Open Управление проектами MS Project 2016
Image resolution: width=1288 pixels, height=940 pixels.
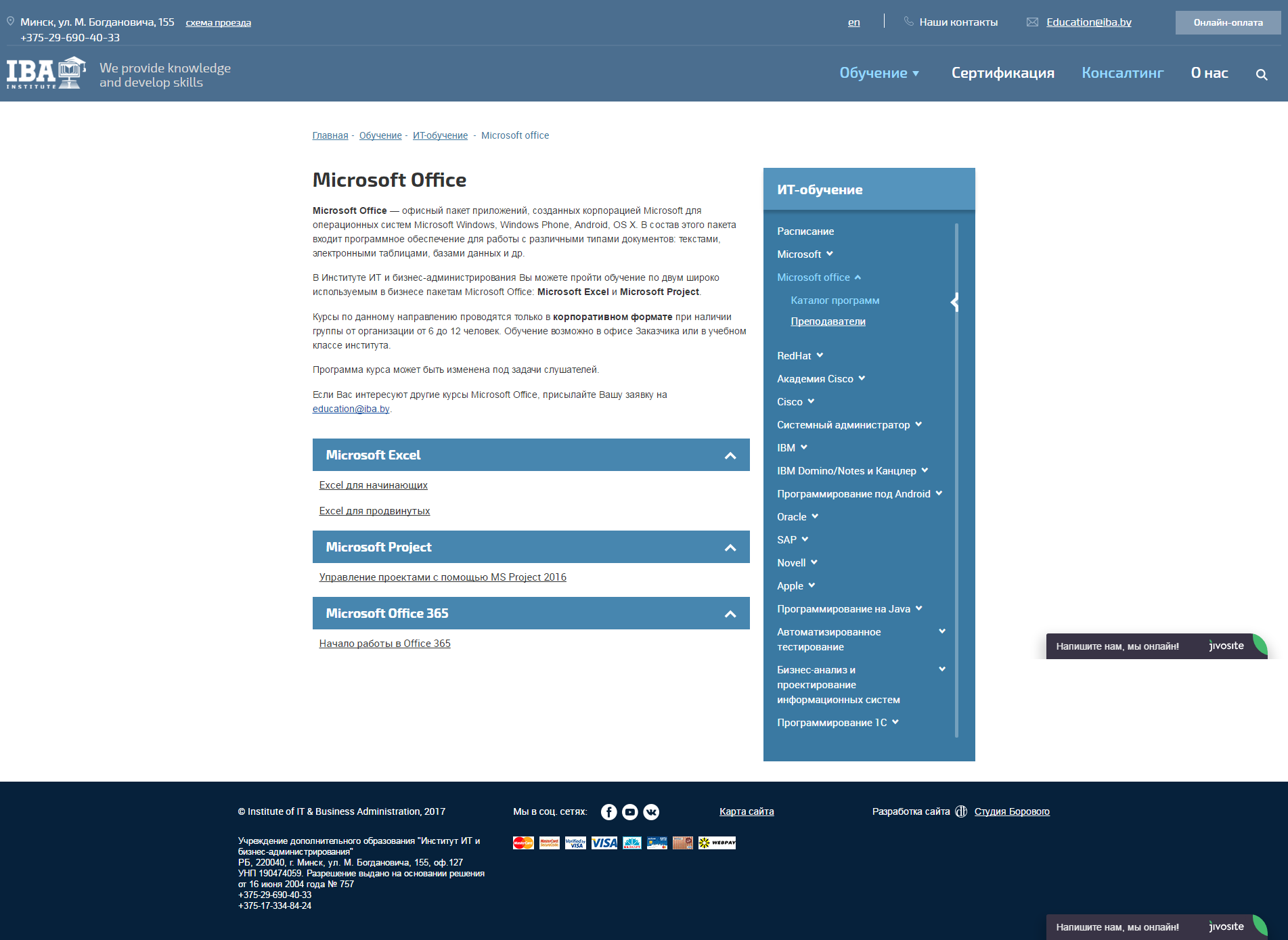tap(443, 577)
